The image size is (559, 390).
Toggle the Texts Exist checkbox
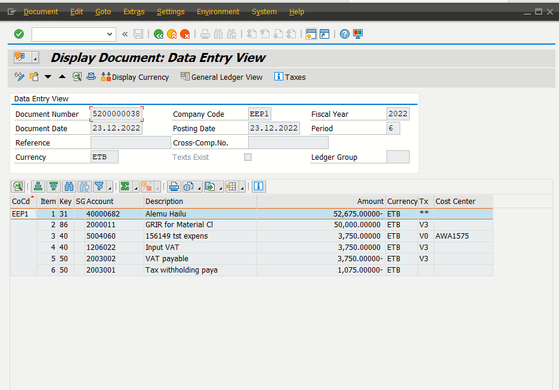248,157
